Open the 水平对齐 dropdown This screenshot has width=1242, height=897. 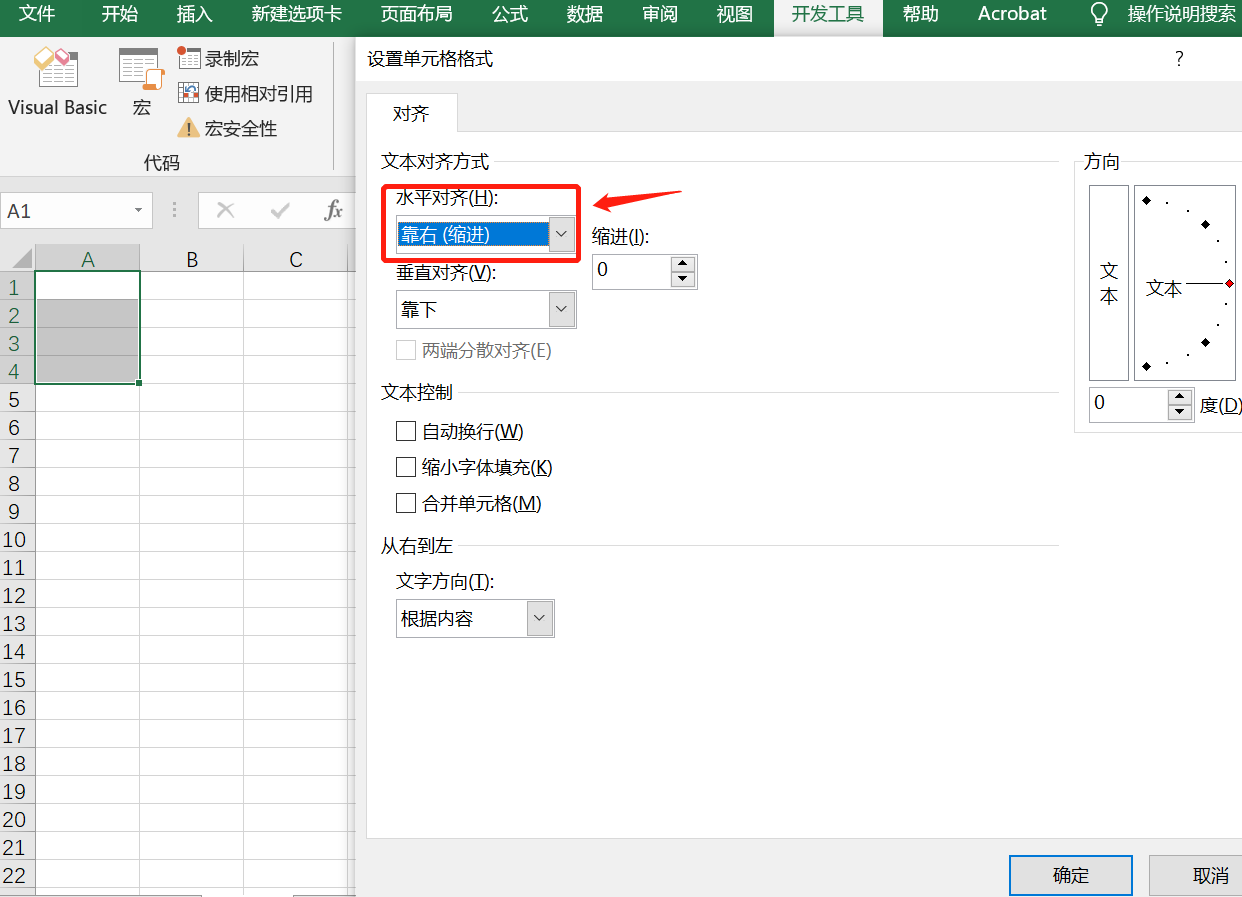pyautogui.click(x=561, y=233)
